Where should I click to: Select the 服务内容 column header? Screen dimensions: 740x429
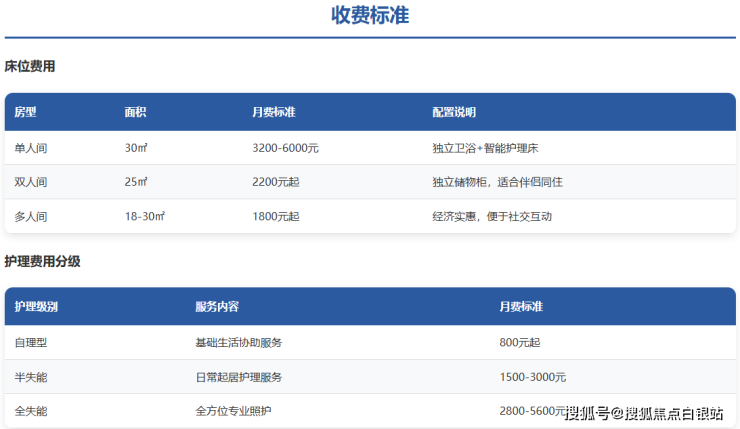coord(217,306)
